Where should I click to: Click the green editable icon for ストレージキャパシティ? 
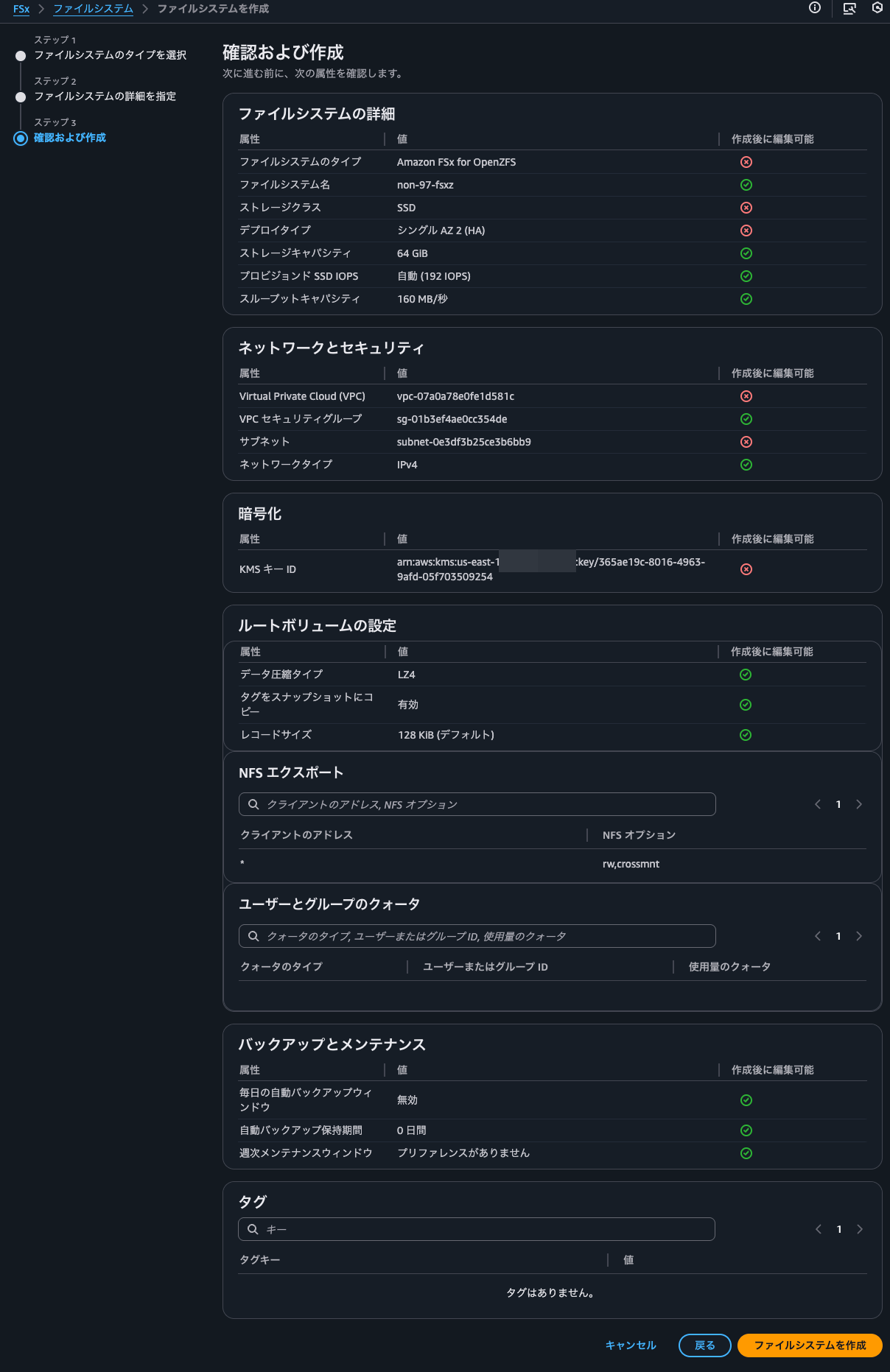[746, 253]
